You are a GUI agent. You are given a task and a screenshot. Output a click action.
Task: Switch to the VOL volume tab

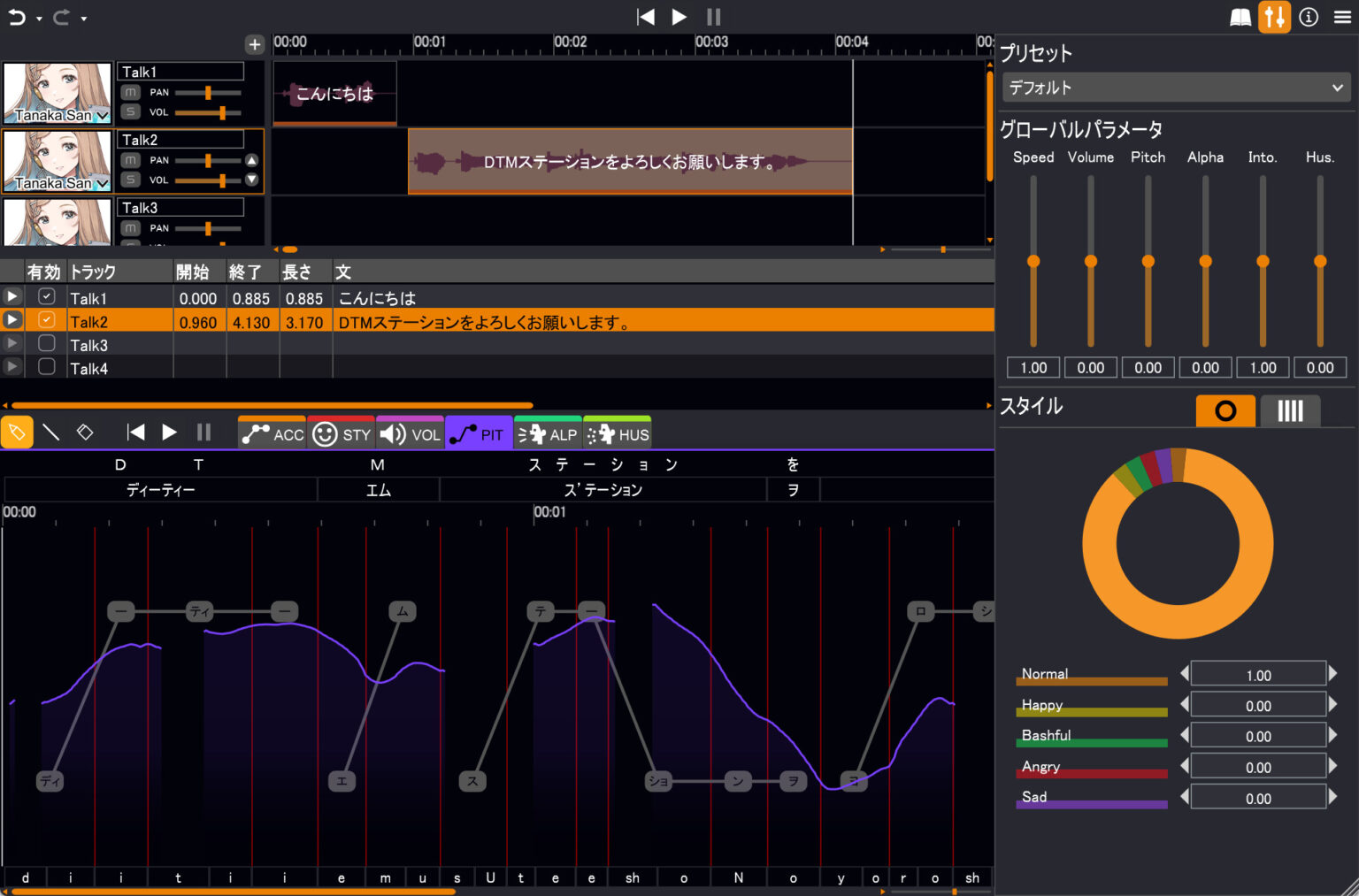pos(410,433)
